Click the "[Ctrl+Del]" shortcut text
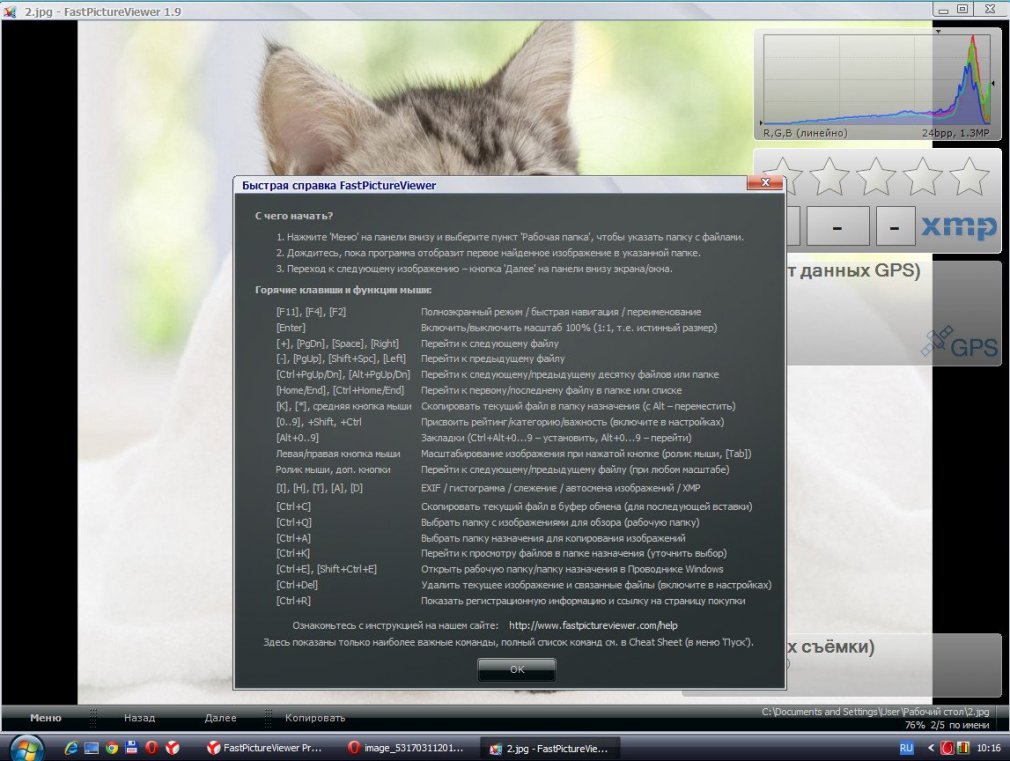The height and width of the screenshot is (761, 1010). tap(297, 585)
